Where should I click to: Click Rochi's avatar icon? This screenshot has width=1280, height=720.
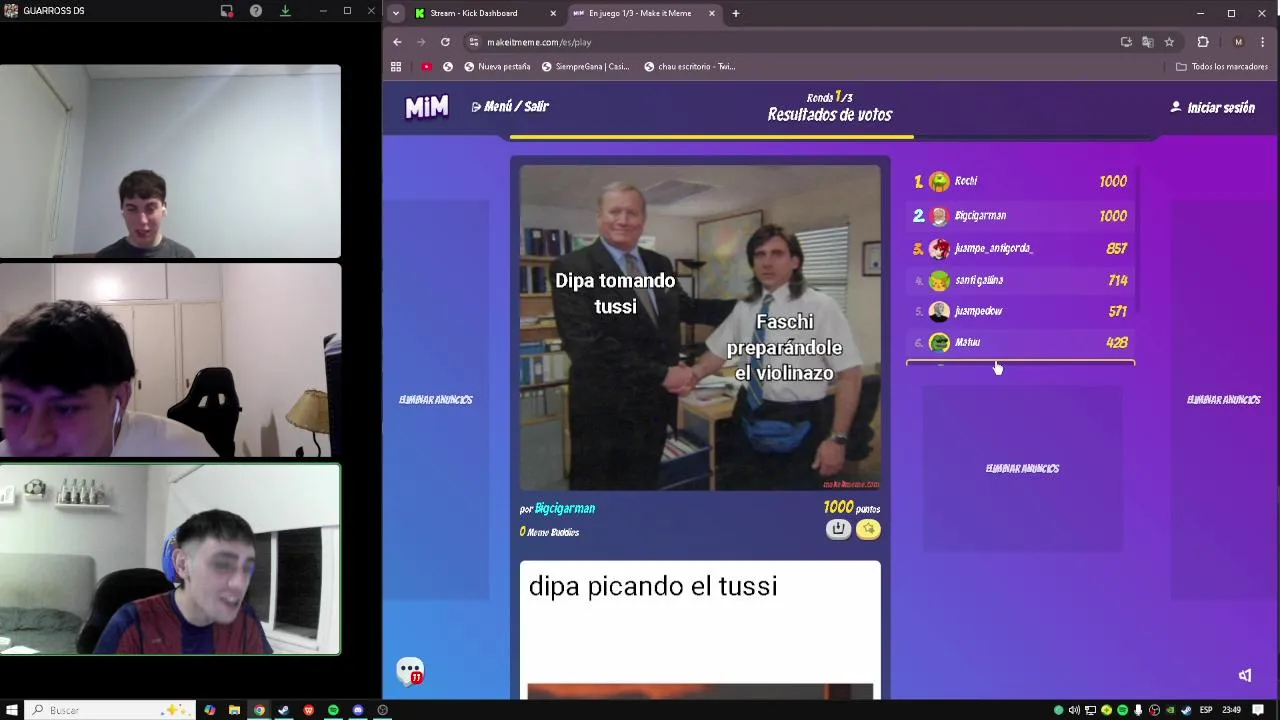(x=939, y=181)
